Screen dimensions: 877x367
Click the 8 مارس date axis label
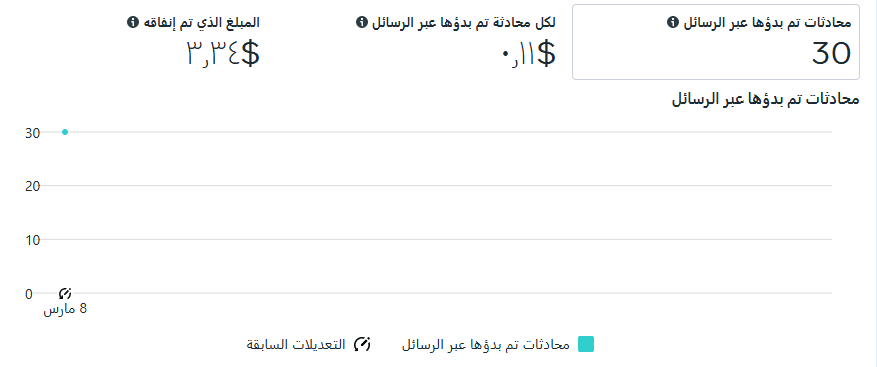click(65, 309)
